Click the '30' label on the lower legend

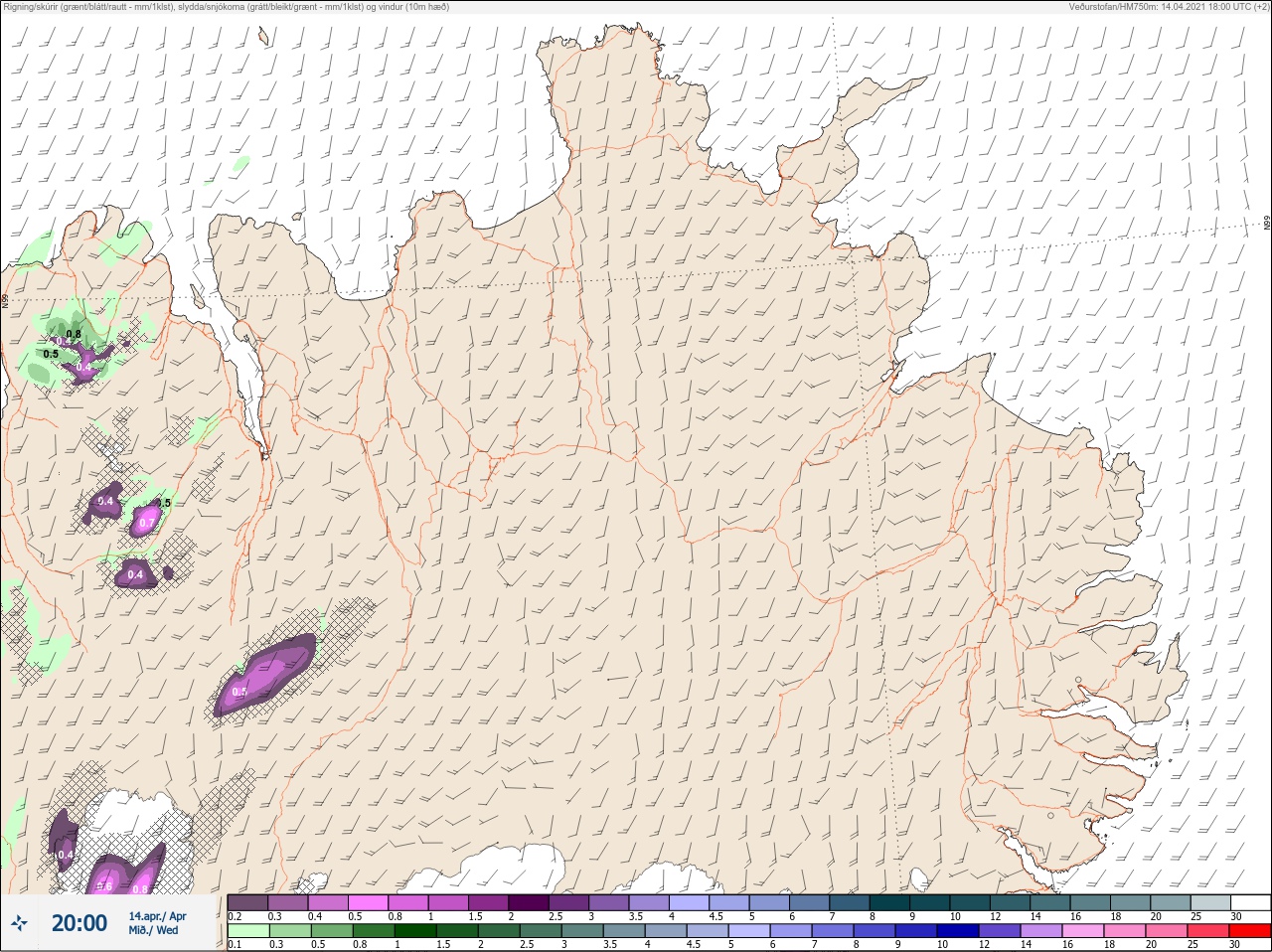coord(1234,944)
